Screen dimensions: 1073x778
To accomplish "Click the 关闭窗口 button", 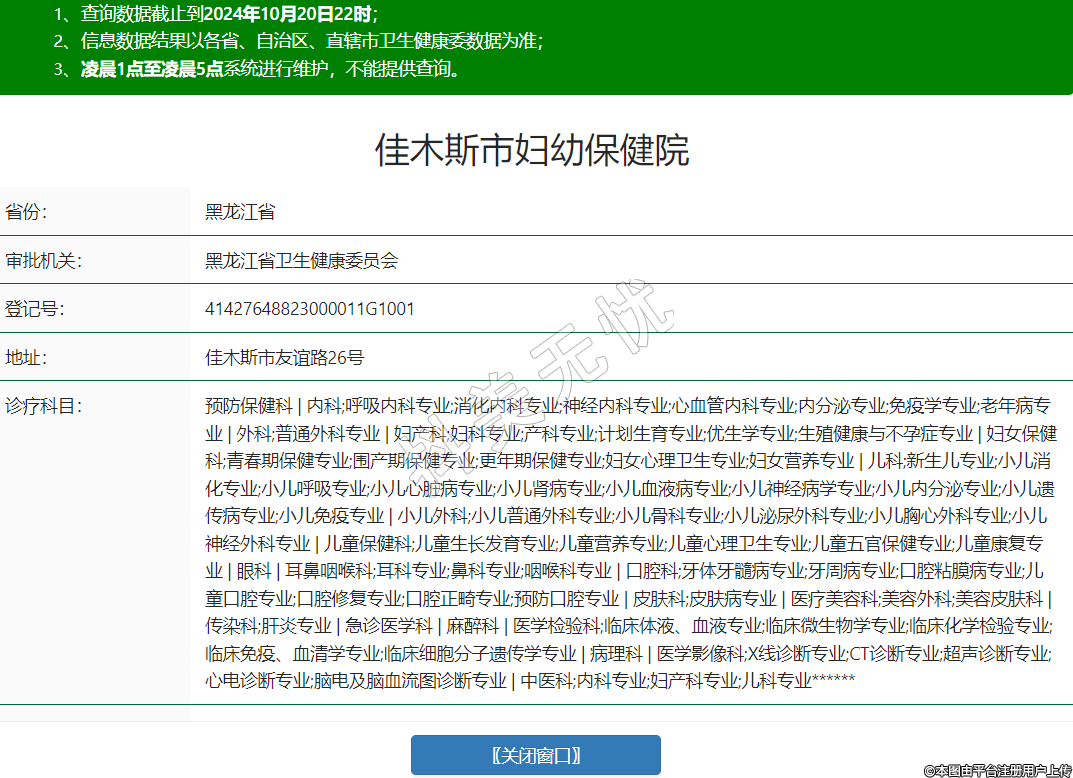I will pyautogui.click(x=535, y=755).
